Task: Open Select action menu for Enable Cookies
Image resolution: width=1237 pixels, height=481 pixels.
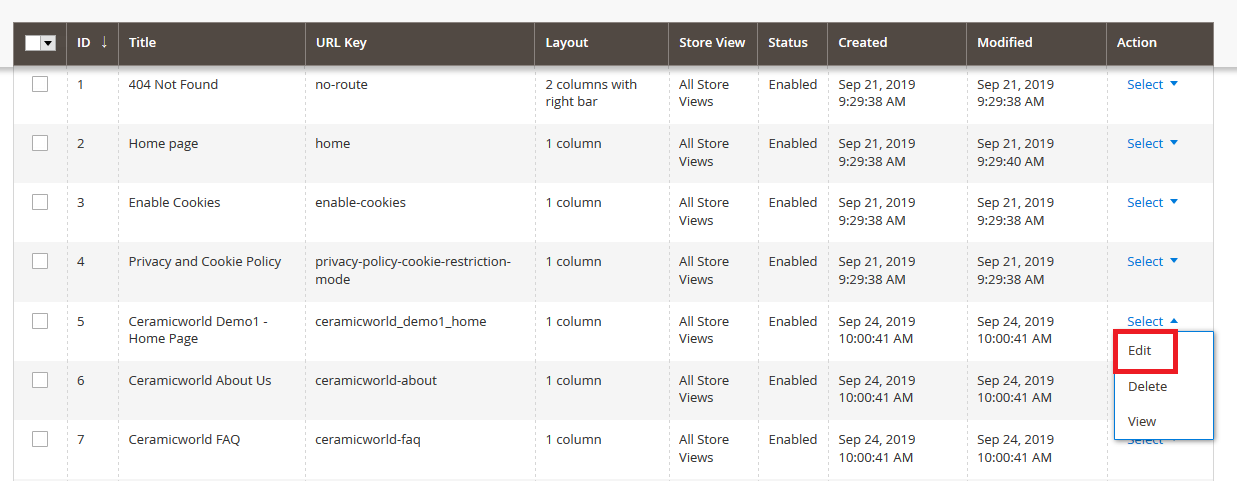Action: (1152, 203)
